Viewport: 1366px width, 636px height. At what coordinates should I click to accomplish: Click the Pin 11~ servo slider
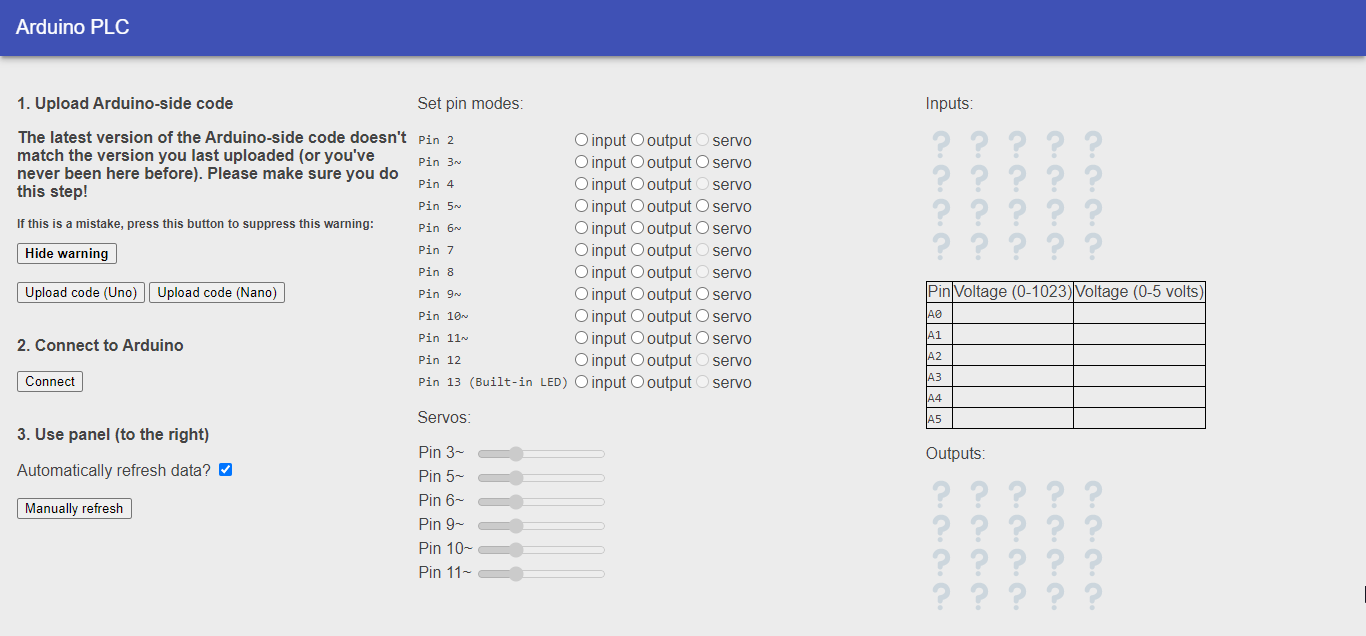click(541, 574)
